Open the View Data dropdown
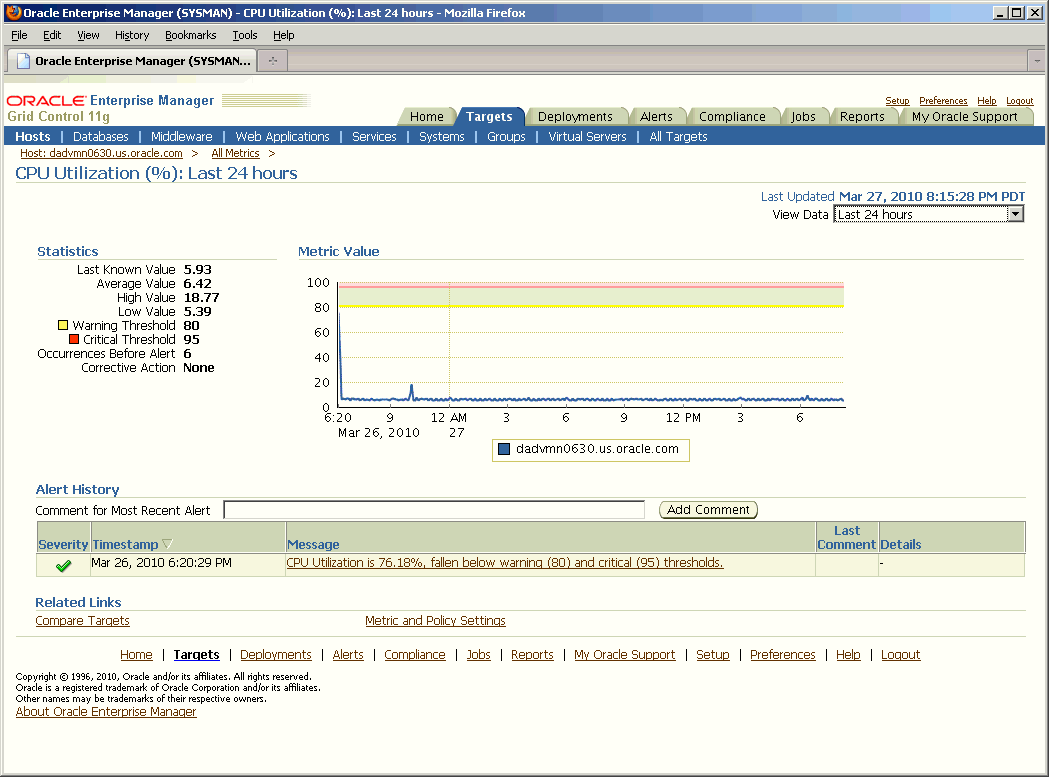Viewport: 1049px width, 777px height. click(x=929, y=215)
